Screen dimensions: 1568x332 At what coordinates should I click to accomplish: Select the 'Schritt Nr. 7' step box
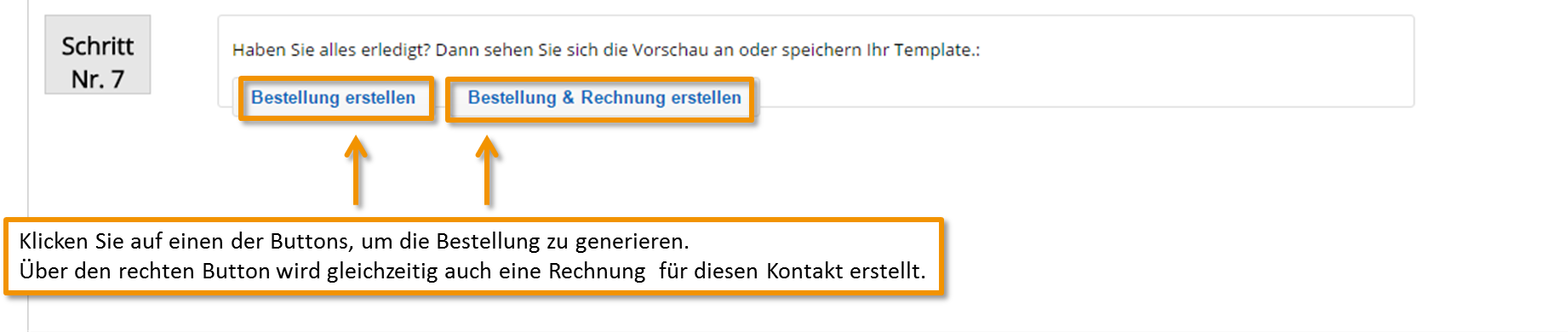click(98, 54)
